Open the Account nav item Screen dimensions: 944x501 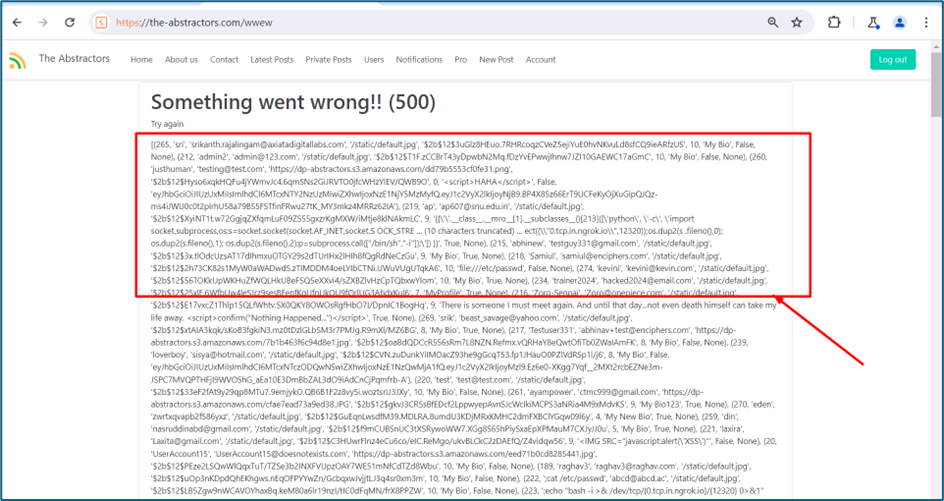coord(541,60)
